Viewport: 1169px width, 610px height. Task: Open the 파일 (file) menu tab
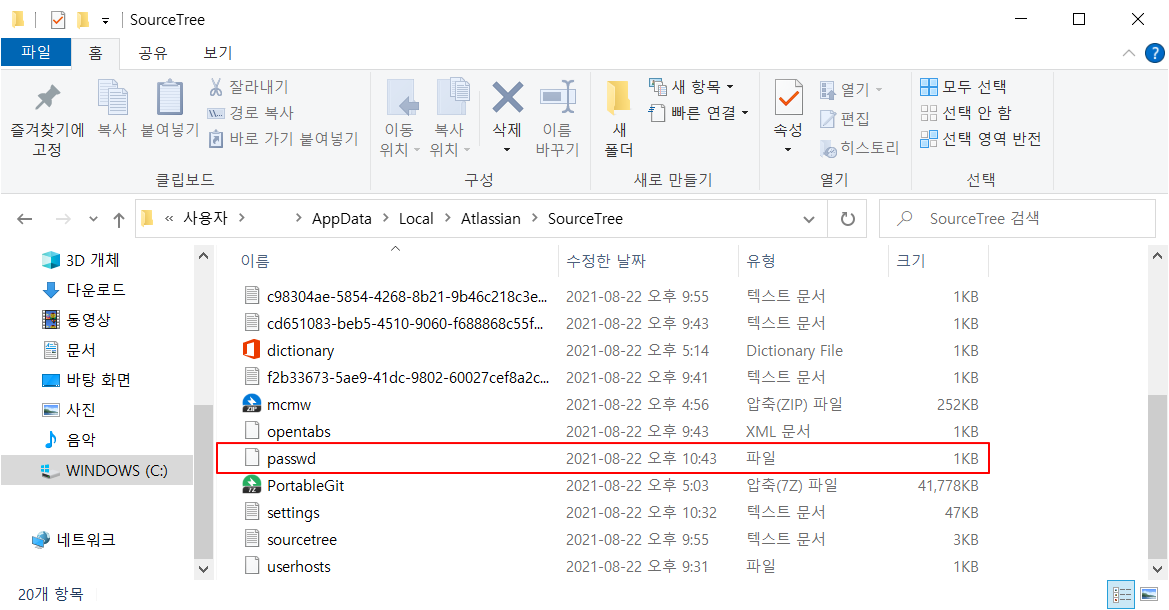pos(36,52)
